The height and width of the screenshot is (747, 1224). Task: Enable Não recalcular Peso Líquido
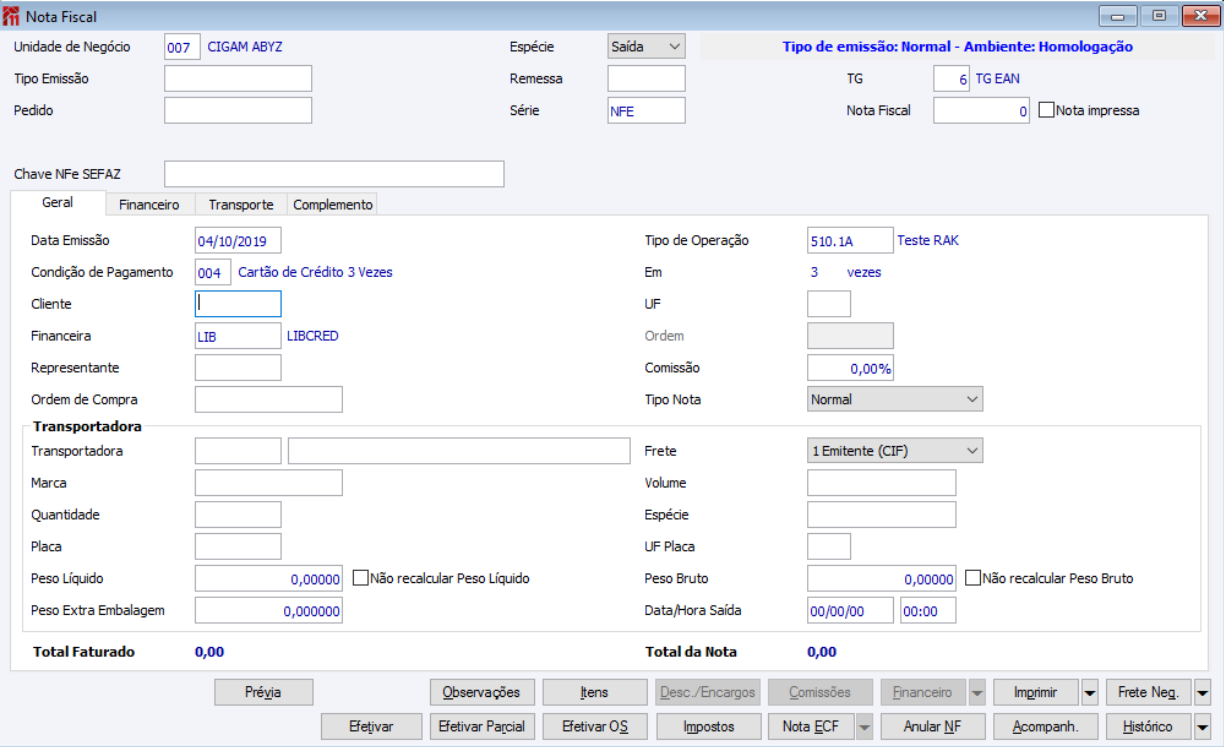coord(361,578)
